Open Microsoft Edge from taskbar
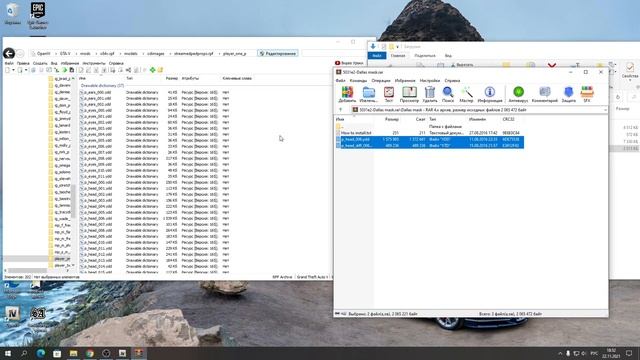Viewport: 640px width, 360px height. coord(41,353)
